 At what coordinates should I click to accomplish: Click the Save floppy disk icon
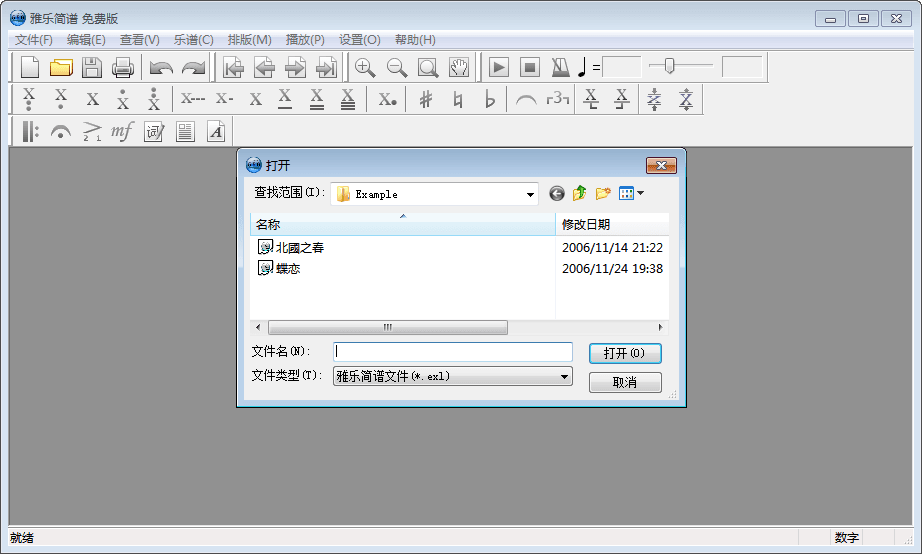(92, 68)
